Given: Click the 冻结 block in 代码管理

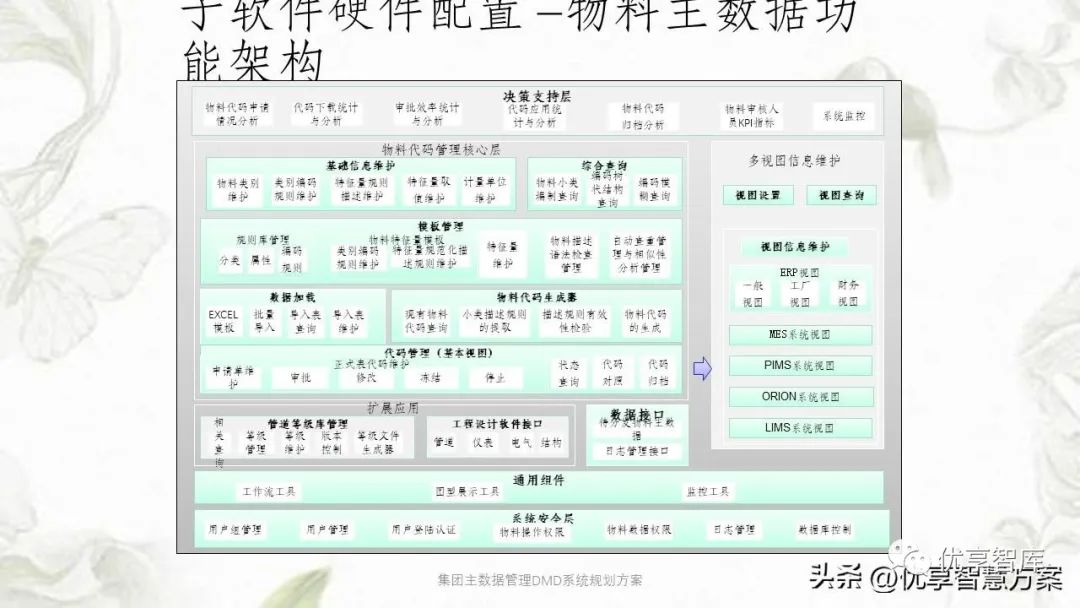Looking at the screenshot, I should coord(430,378).
